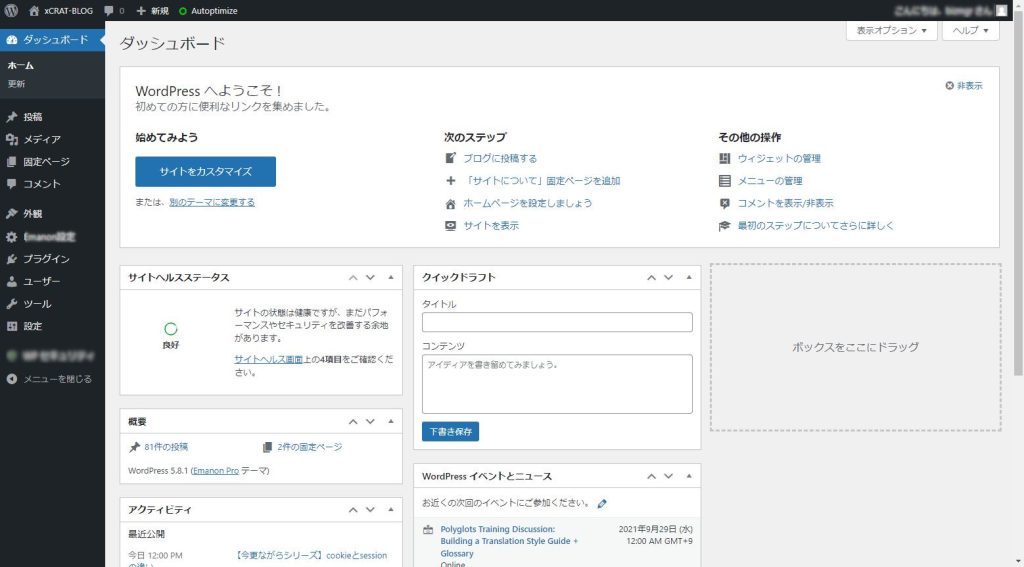1024x567 pixels.
Task: Click the サイトを表示 screen icon
Action: pyautogui.click(x=450, y=226)
